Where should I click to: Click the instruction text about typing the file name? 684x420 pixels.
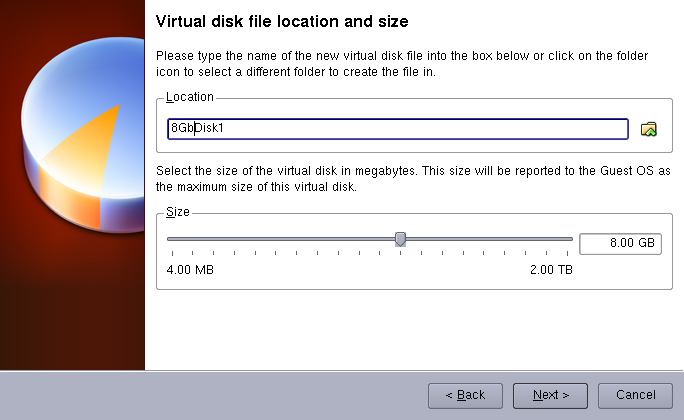[x=400, y=62]
